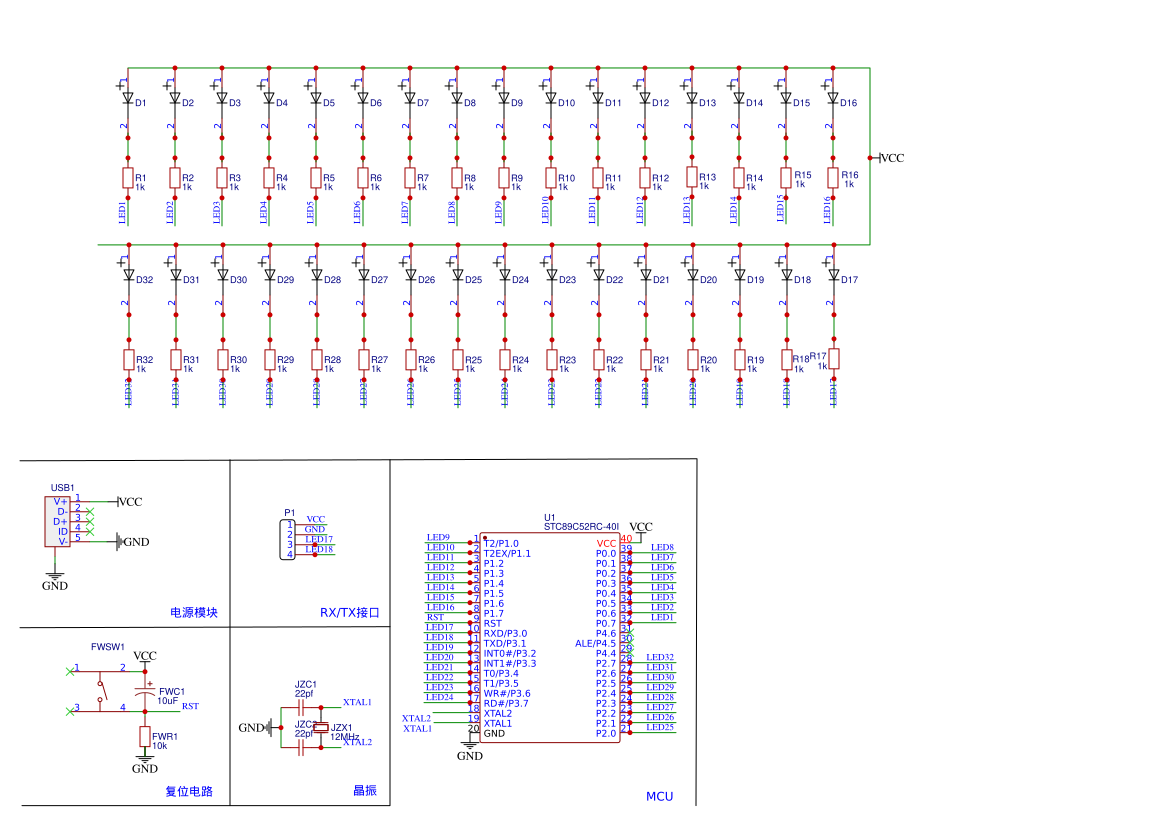
Task: Select the FWR1 10k resistor symbol
Action: point(145,738)
